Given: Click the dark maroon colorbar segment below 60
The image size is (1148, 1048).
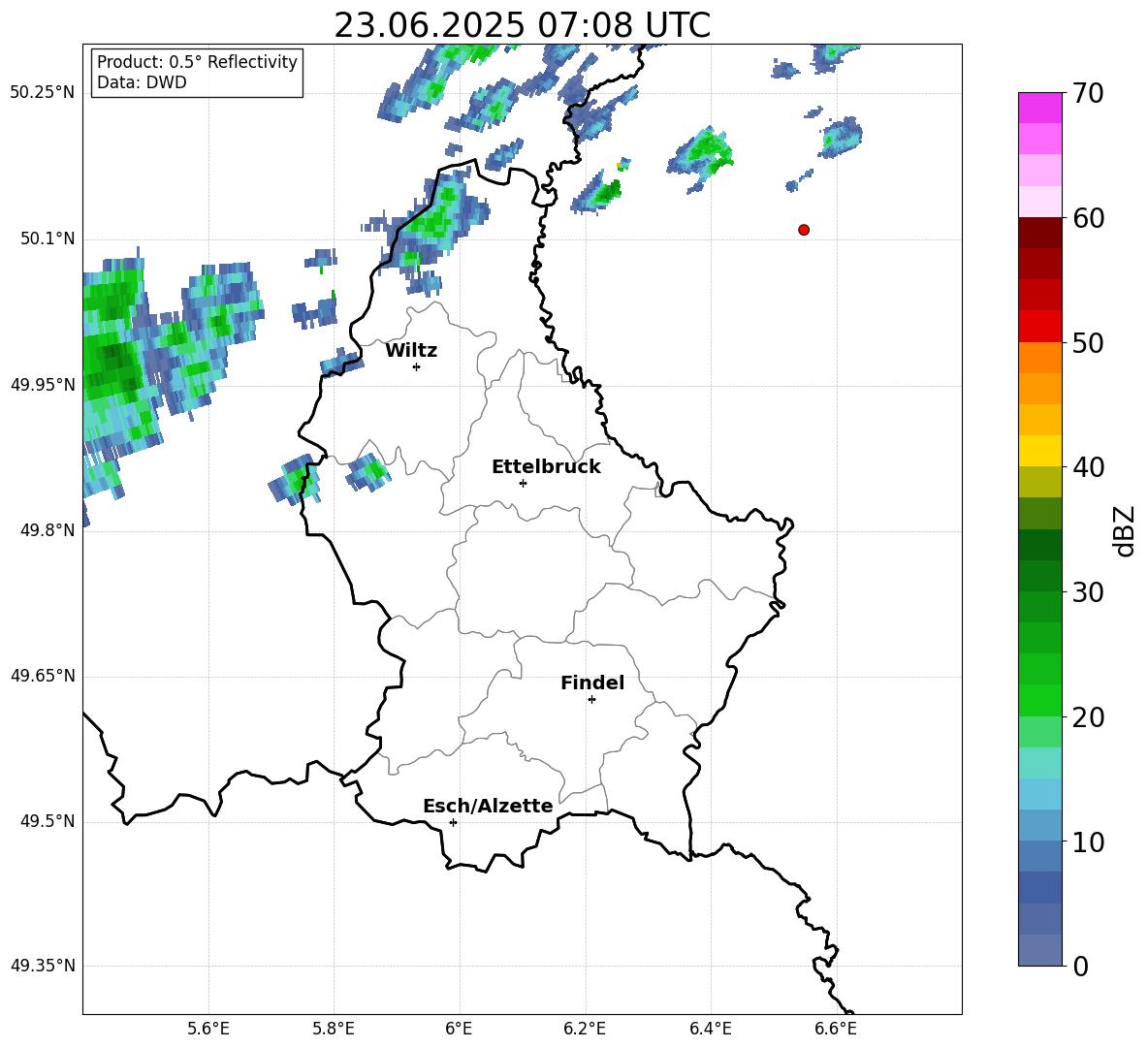Looking at the screenshot, I should [1039, 233].
